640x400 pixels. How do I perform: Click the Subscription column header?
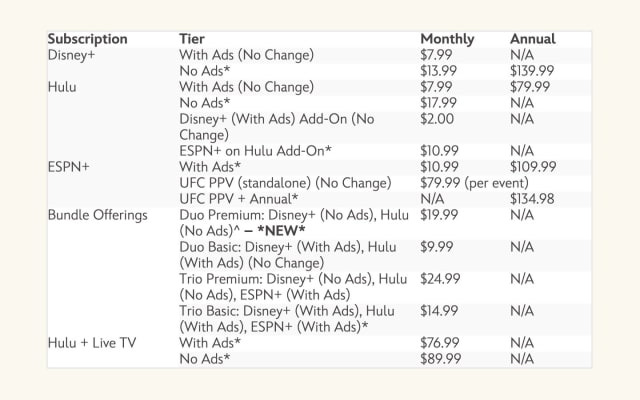pyautogui.click(x=88, y=39)
